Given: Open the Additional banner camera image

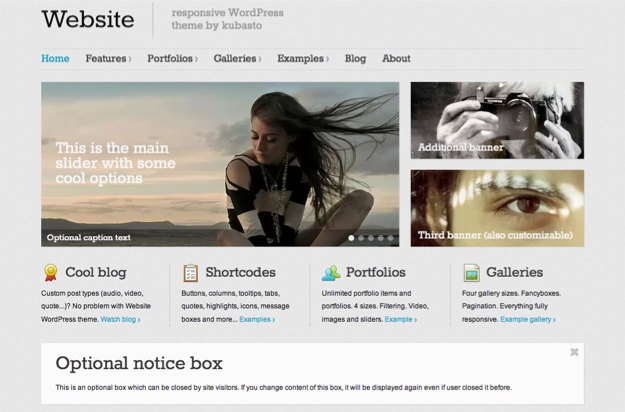Looking at the screenshot, I should 497,120.
